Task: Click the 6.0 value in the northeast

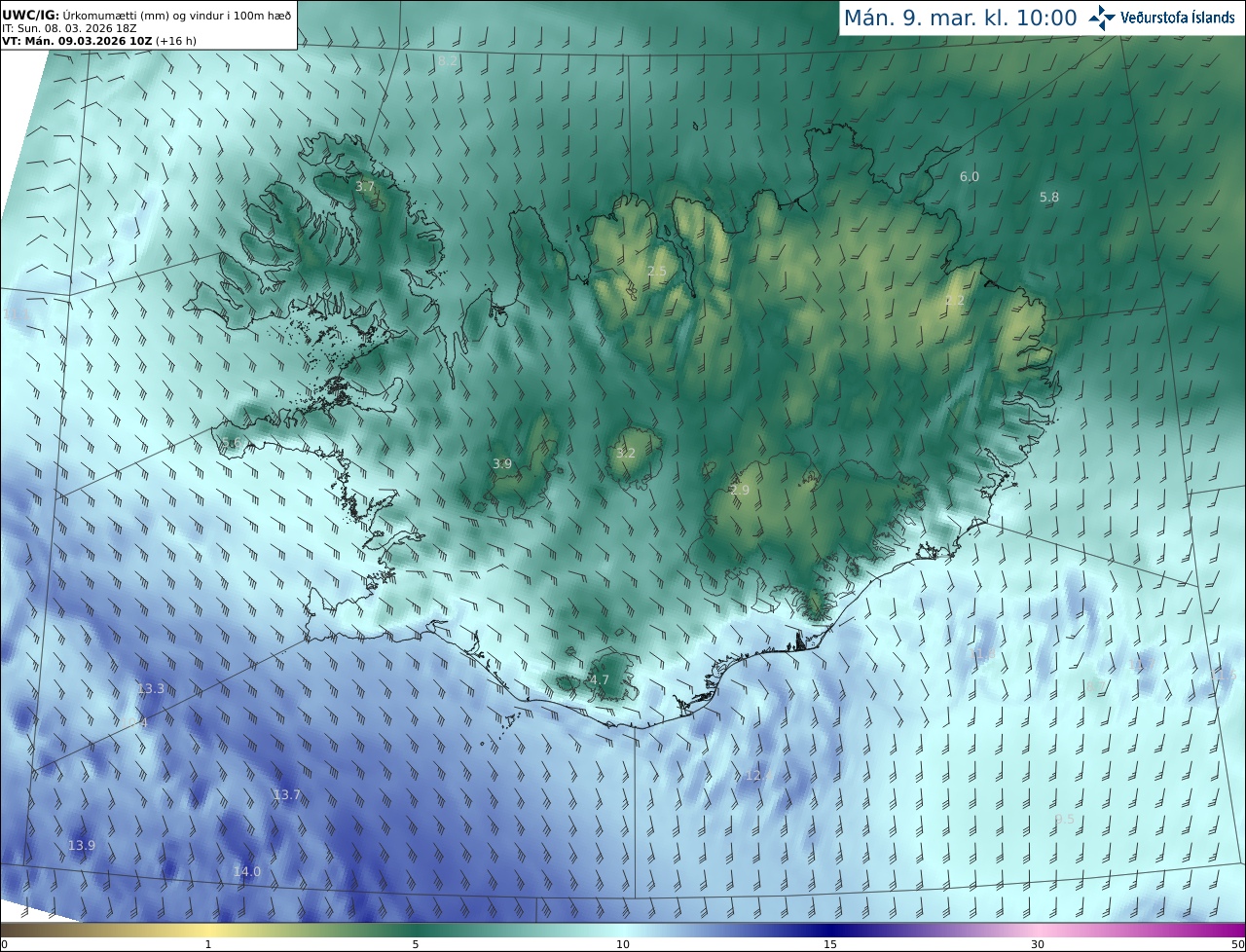Action: coord(970,176)
